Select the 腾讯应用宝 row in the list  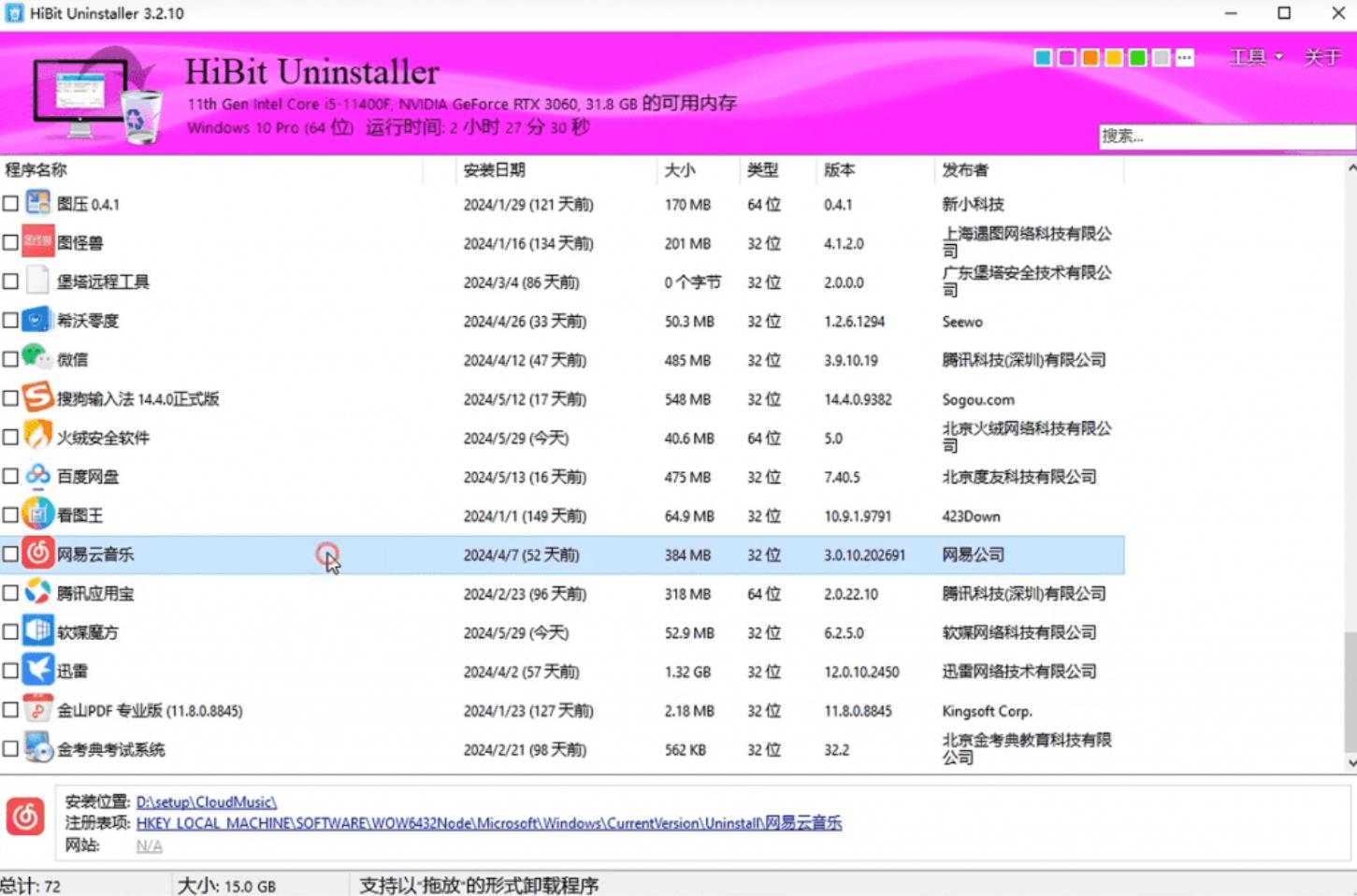(281, 593)
